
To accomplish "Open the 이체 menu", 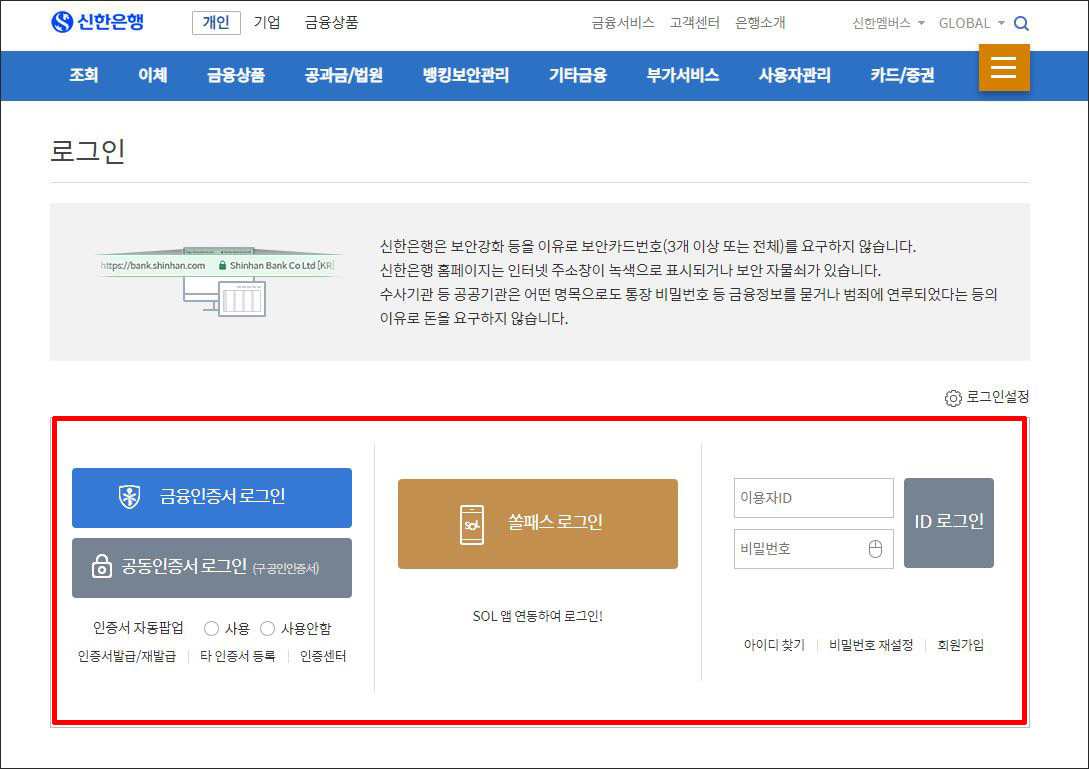I will pos(153,74).
